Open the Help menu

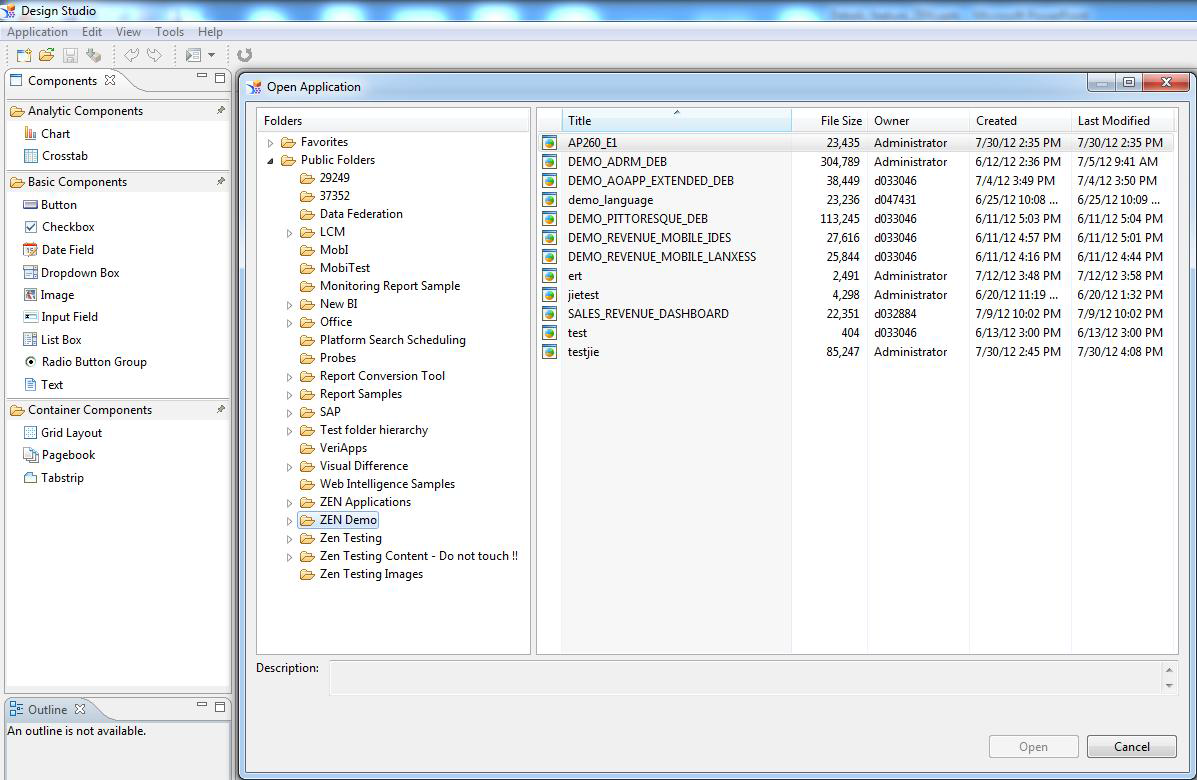tap(210, 31)
